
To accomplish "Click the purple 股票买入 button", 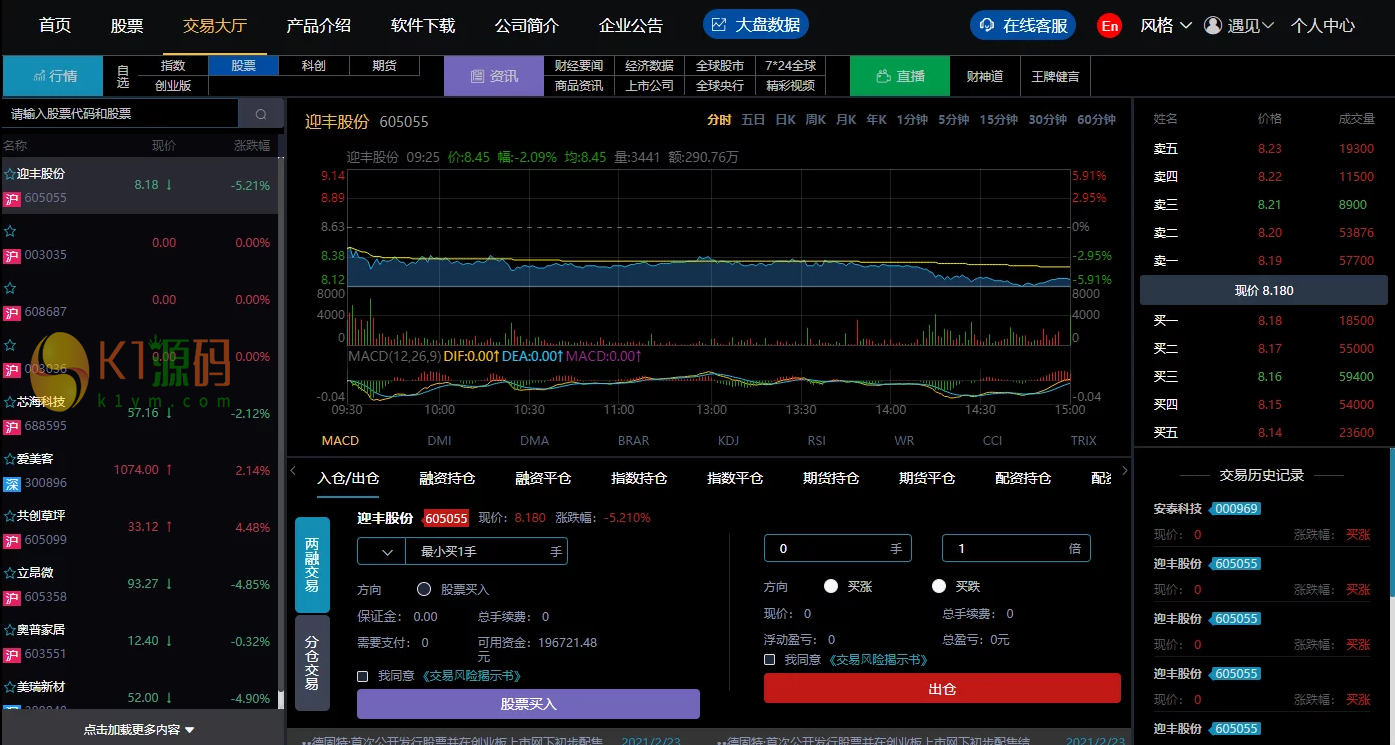I will [528, 704].
